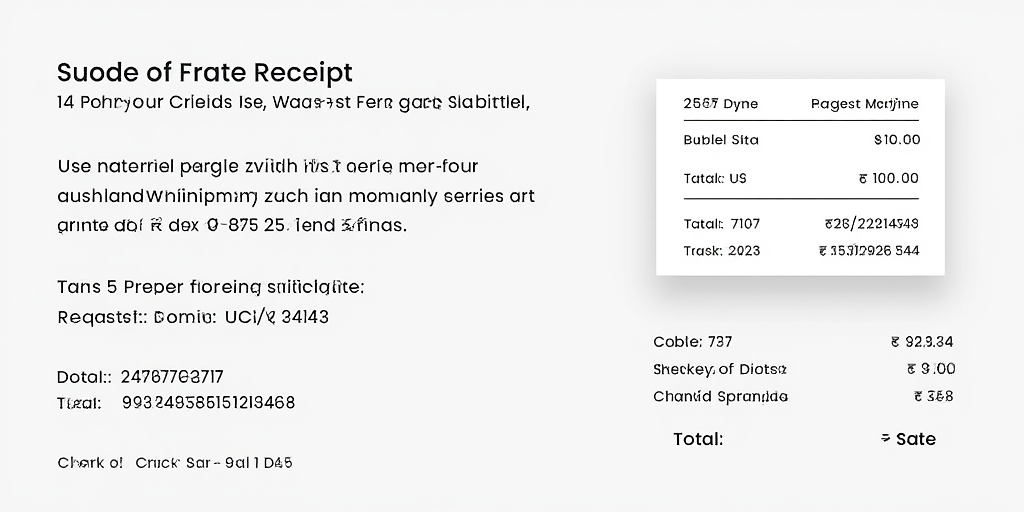Select the Tans 5 Preper floreing line

211,287
